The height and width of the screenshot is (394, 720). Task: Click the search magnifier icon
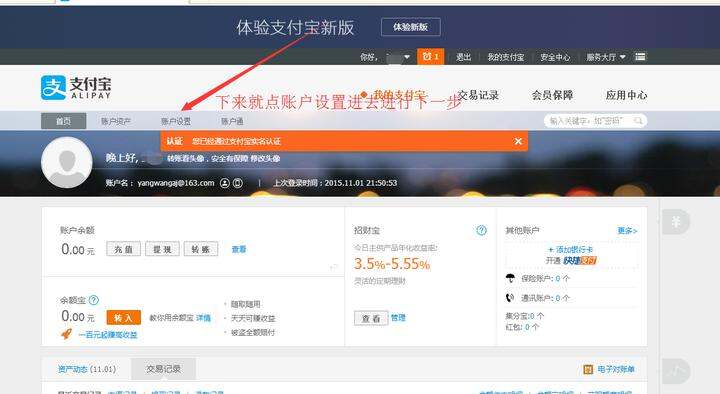(x=638, y=121)
